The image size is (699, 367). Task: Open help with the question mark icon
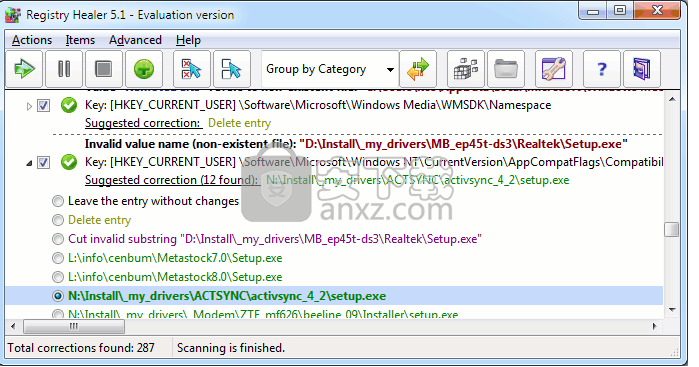click(601, 69)
